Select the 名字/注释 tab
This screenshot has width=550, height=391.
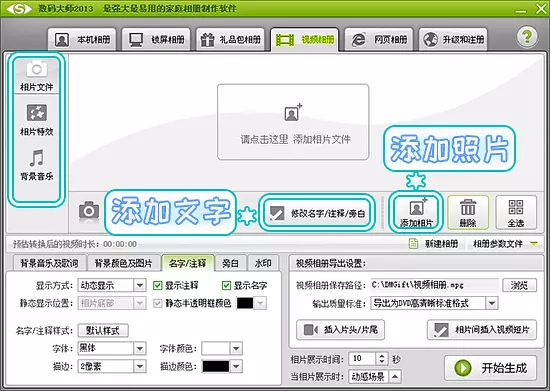[187, 263]
